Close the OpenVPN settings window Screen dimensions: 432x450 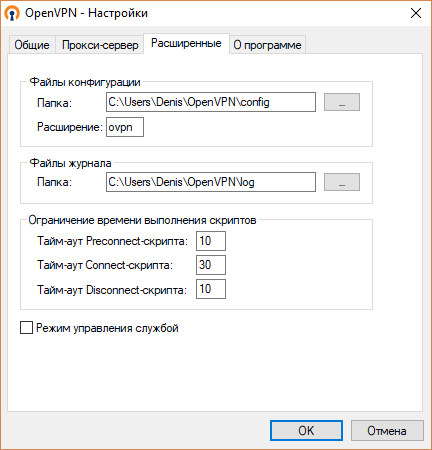(416, 13)
